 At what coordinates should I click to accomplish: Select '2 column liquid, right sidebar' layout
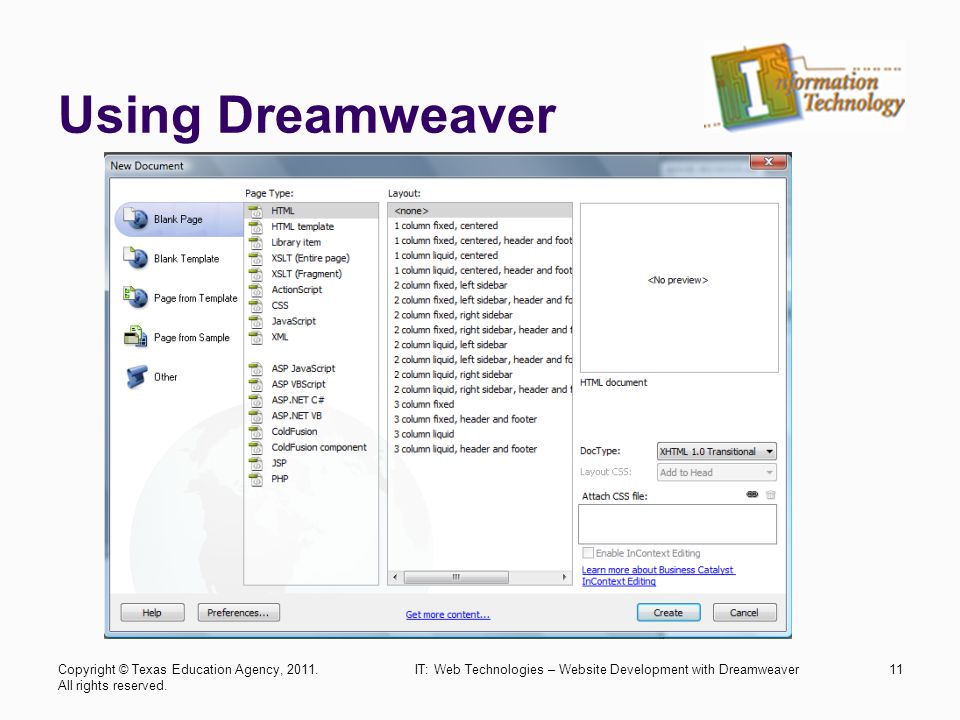[x=480, y=375]
